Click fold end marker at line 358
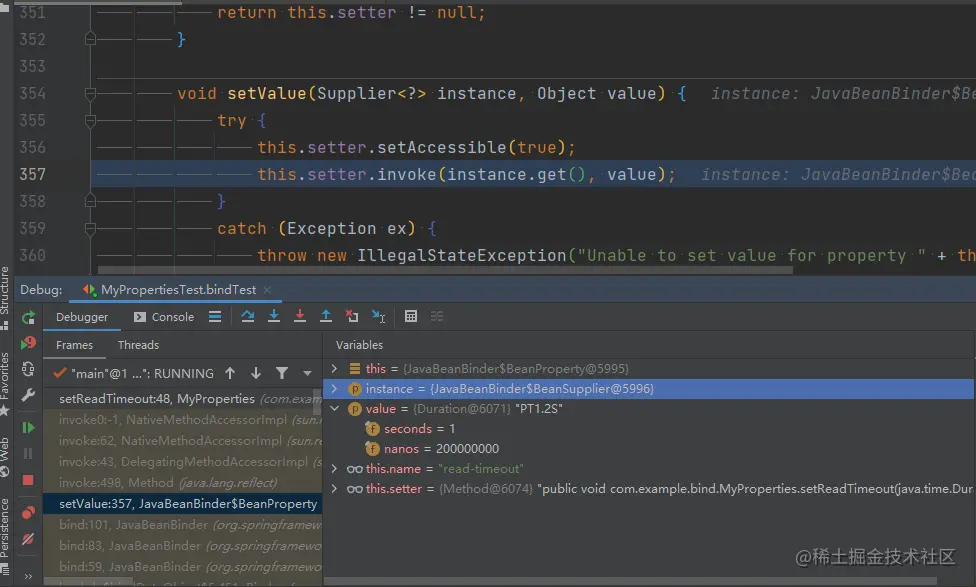This screenshot has height=587, width=976. tap(90, 201)
